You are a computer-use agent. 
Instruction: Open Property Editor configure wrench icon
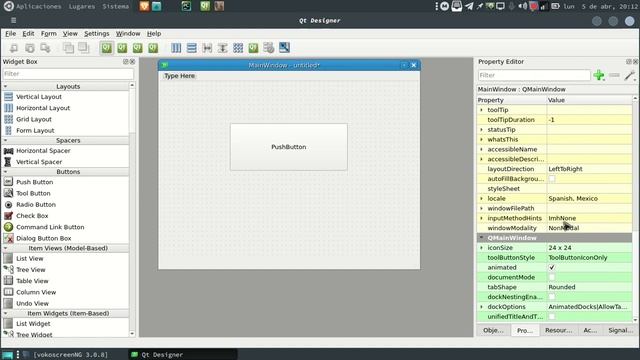(630, 75)
